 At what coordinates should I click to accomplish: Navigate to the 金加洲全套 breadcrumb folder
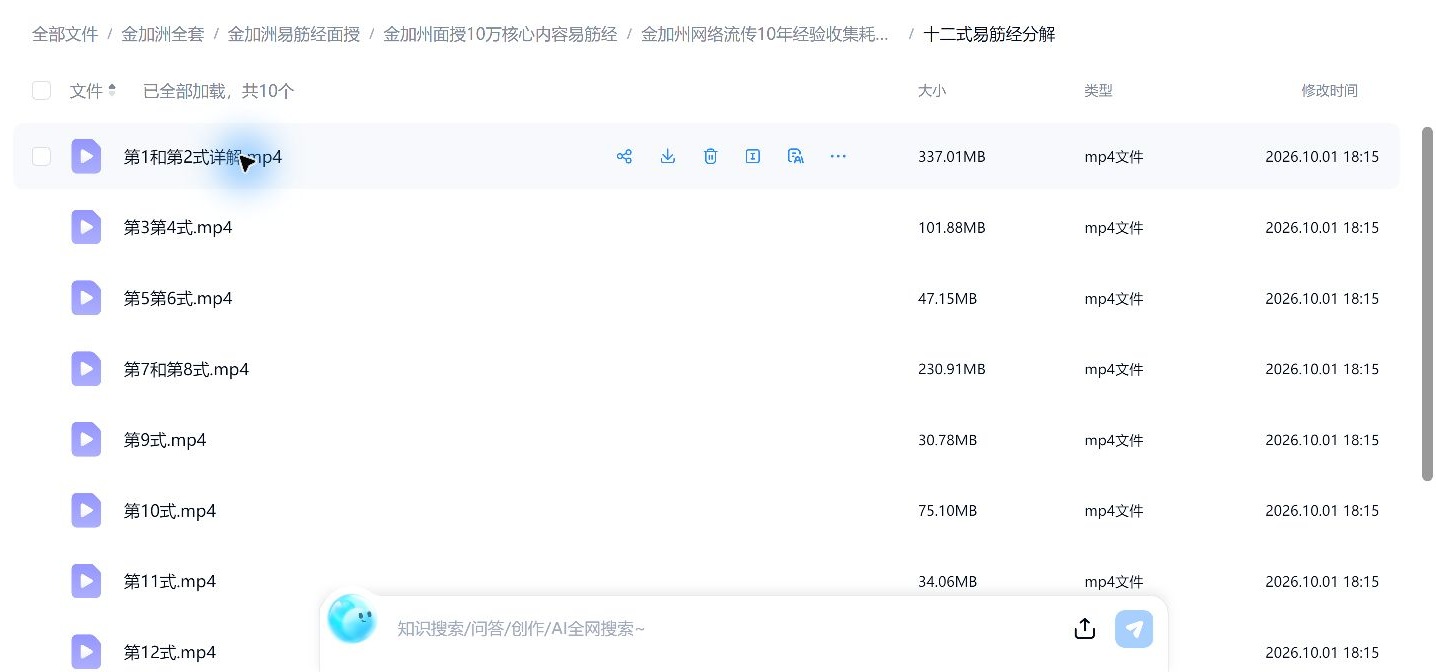point(163,34)
